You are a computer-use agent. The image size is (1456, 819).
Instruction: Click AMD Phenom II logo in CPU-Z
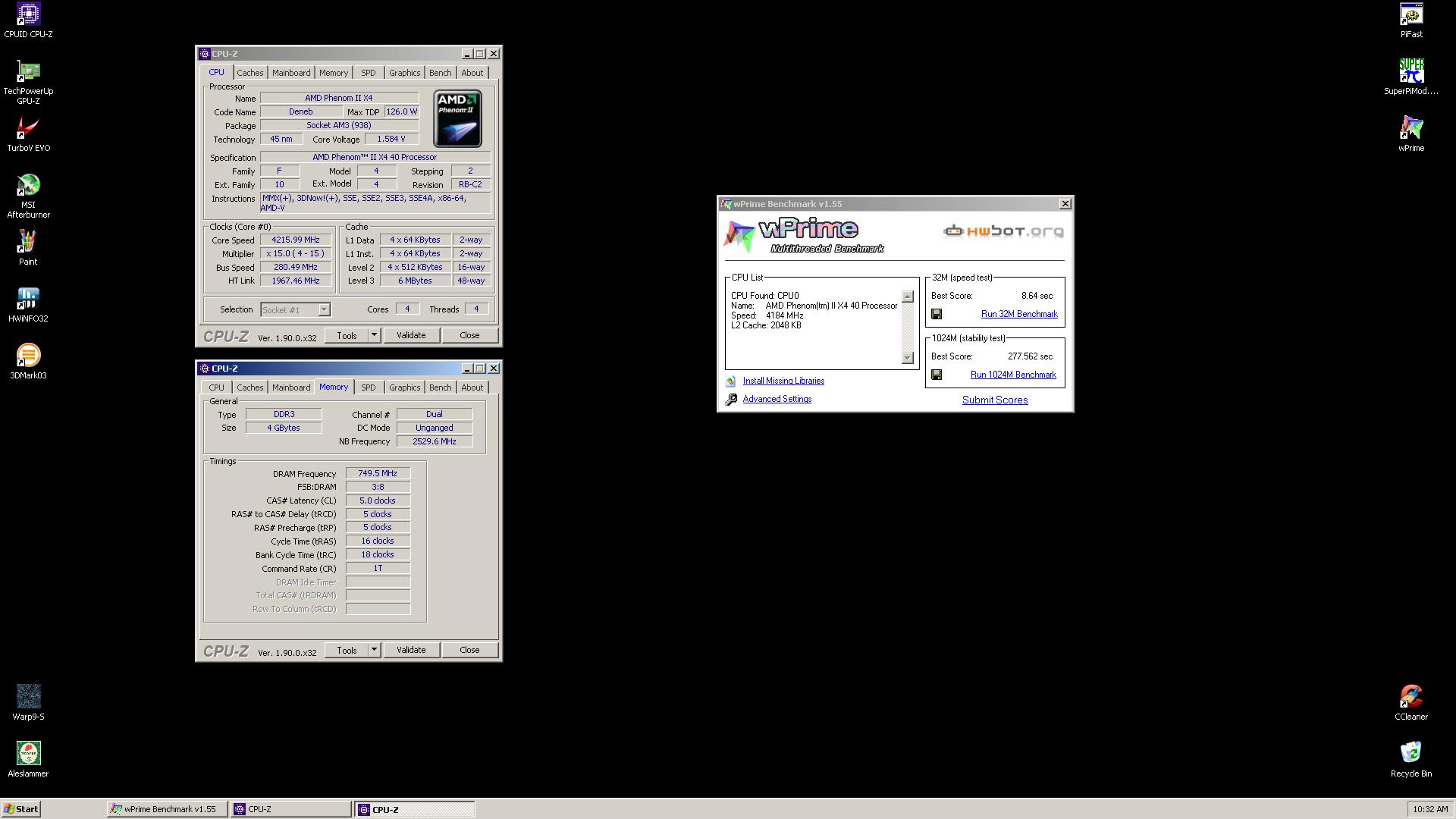[x=457, y=119]
